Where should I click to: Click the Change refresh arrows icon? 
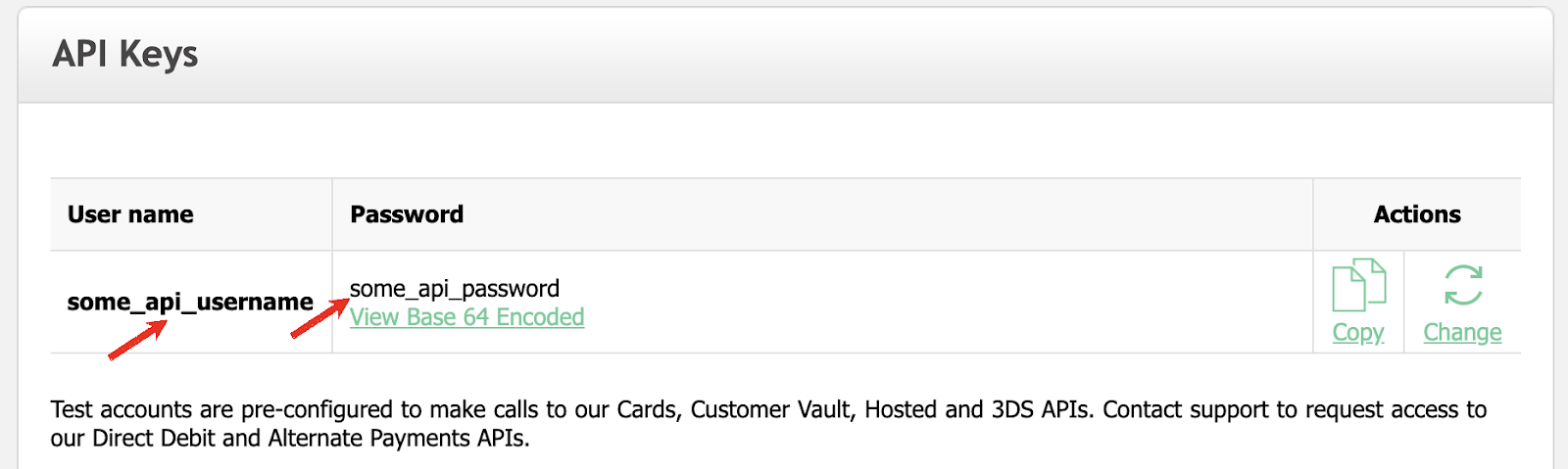[x=1463, y=285]
